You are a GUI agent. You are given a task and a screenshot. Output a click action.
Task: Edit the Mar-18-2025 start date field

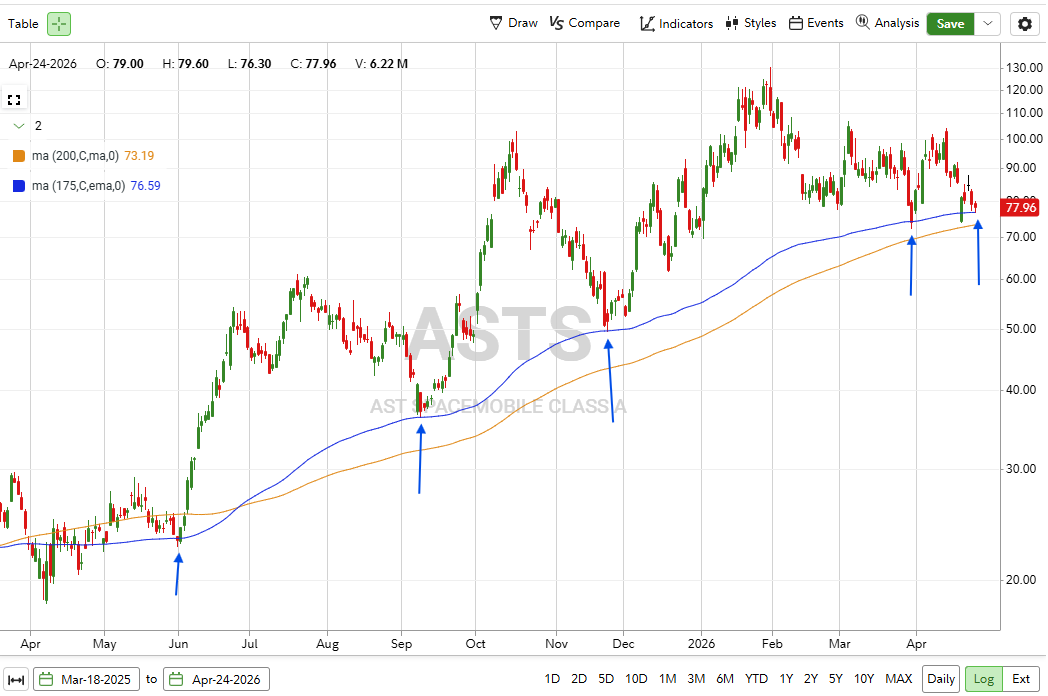point(87,679)
